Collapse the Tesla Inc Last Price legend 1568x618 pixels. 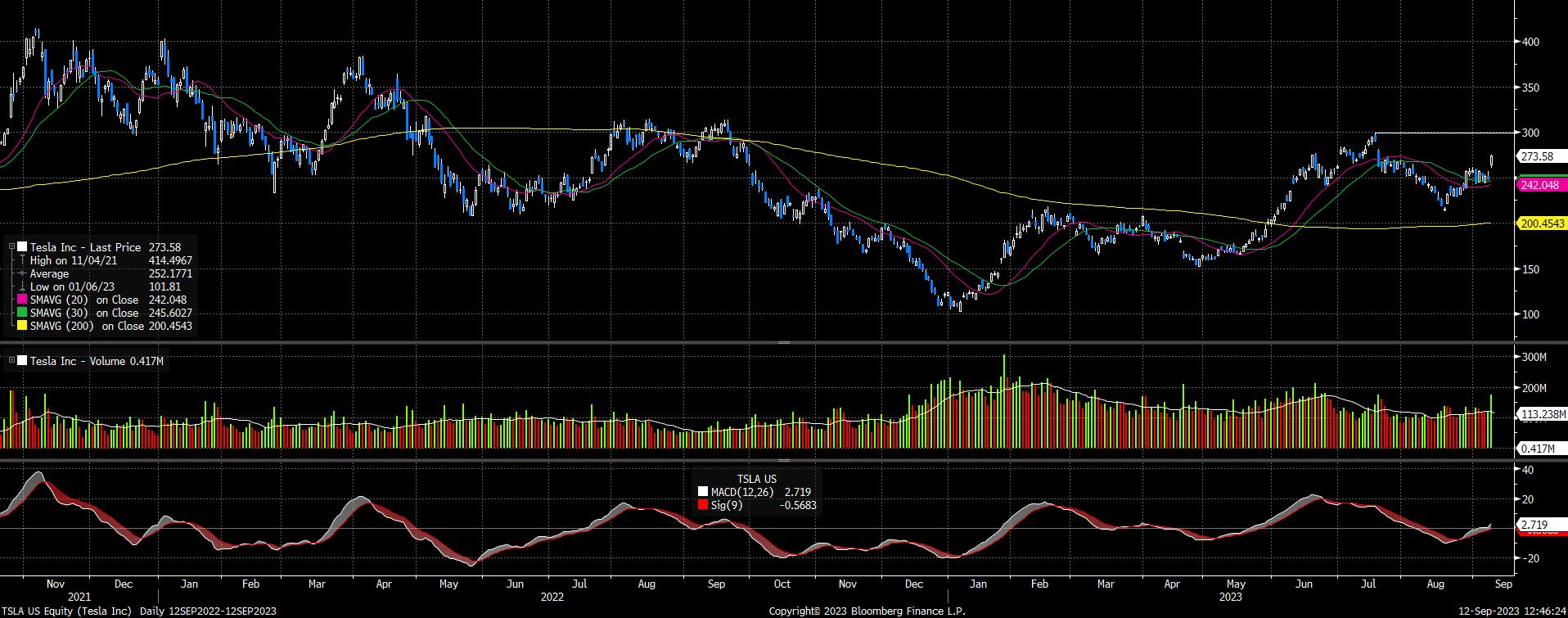coord(11,247)
